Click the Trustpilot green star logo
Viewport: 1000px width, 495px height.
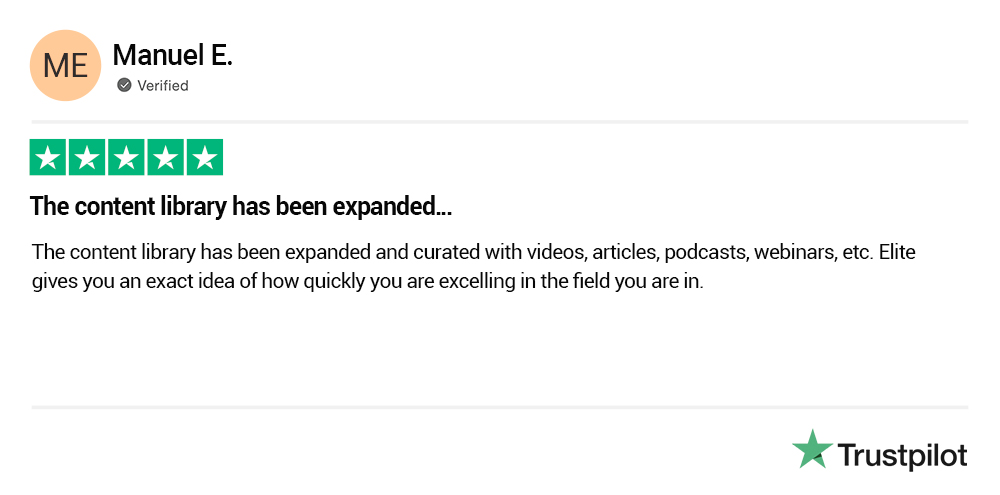pos(812,450)
